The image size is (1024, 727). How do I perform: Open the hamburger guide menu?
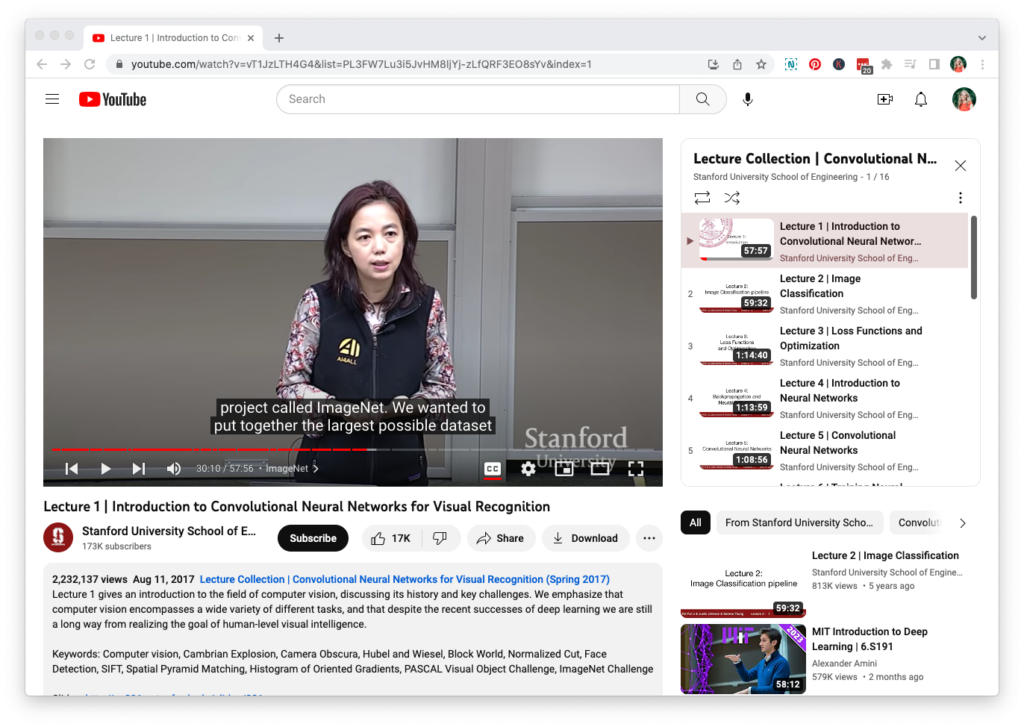pos(52,99)
